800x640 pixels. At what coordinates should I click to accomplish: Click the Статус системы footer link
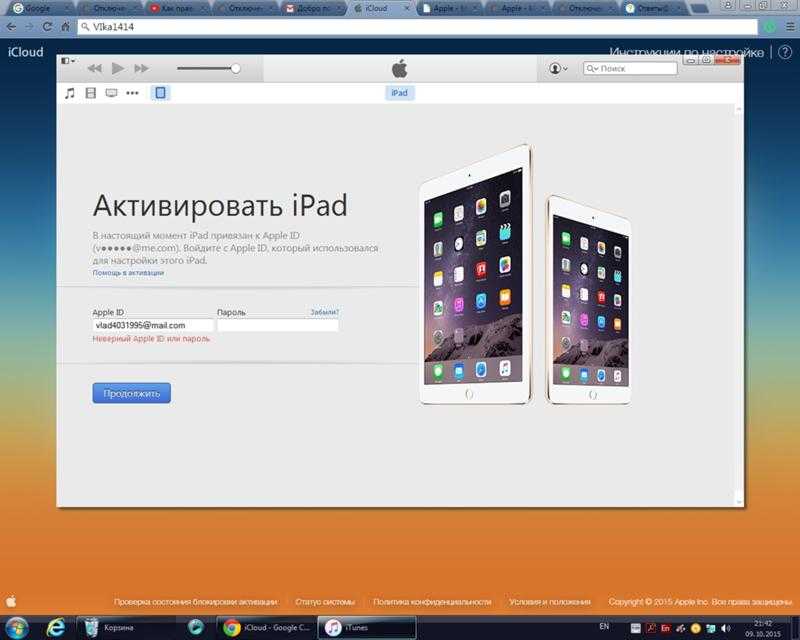tap(325, 602)
